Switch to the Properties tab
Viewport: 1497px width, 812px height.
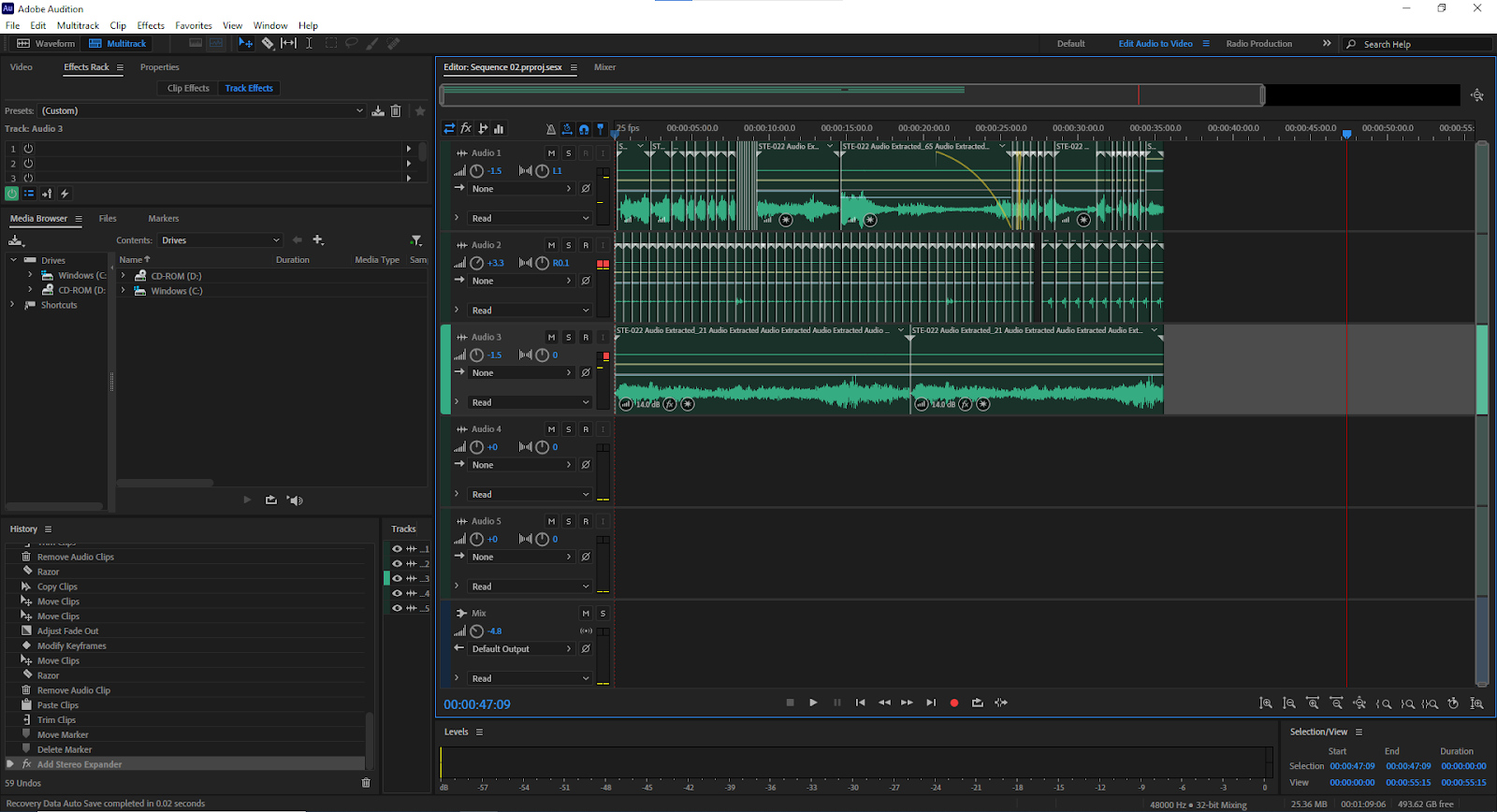tap(159, 67)
